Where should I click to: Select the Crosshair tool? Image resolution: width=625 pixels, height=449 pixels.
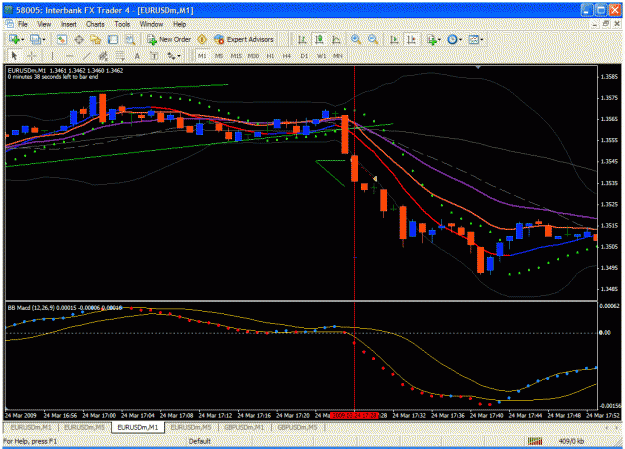coord(32,56)
